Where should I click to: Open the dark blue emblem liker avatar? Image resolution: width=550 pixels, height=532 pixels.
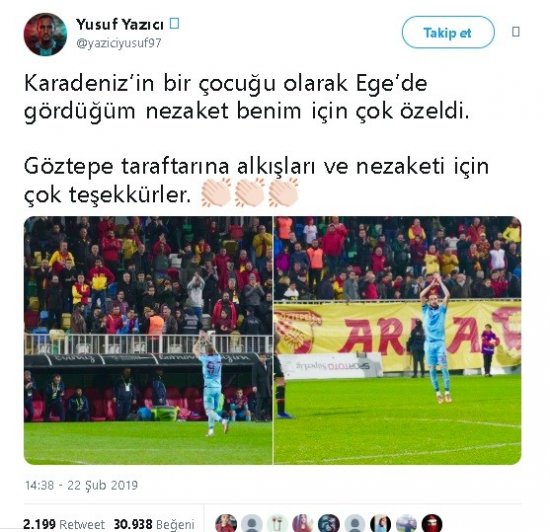(329, 524)
